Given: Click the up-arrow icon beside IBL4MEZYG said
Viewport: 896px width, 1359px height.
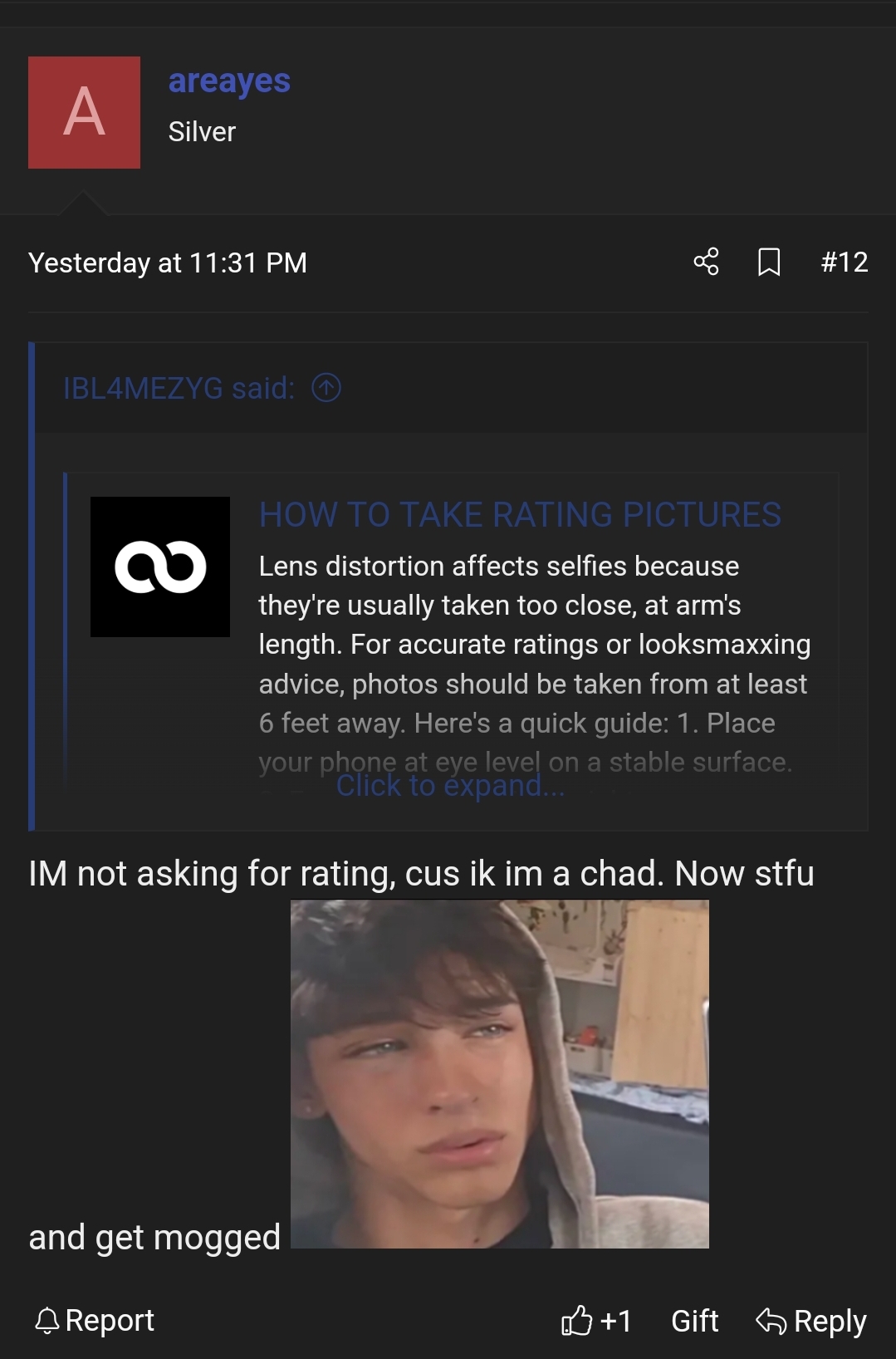Looking at the screenshot, I should [x=326, y=388].
